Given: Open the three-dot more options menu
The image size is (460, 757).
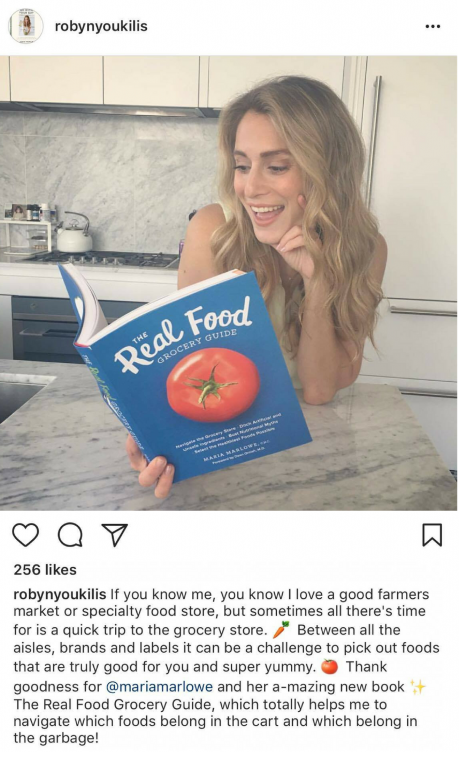Looking at the screenshot, I should coord(432,26).
